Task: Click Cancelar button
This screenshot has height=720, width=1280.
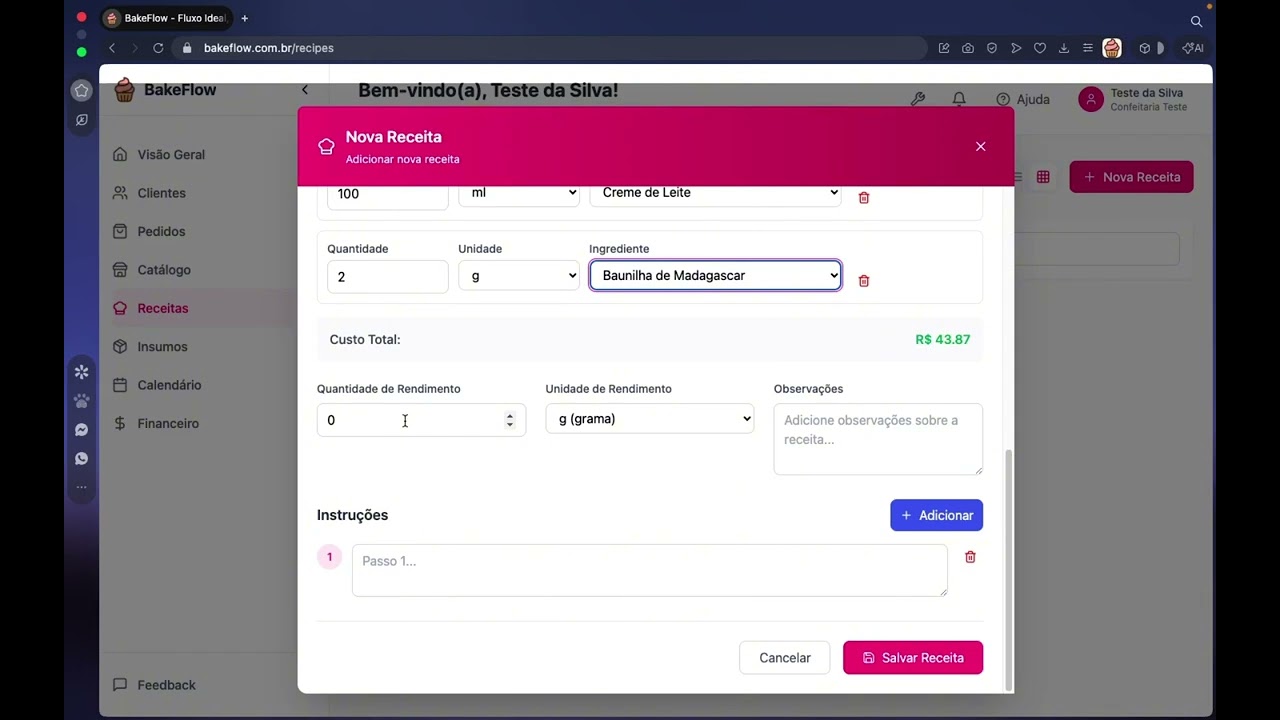Action: (785, 658)
